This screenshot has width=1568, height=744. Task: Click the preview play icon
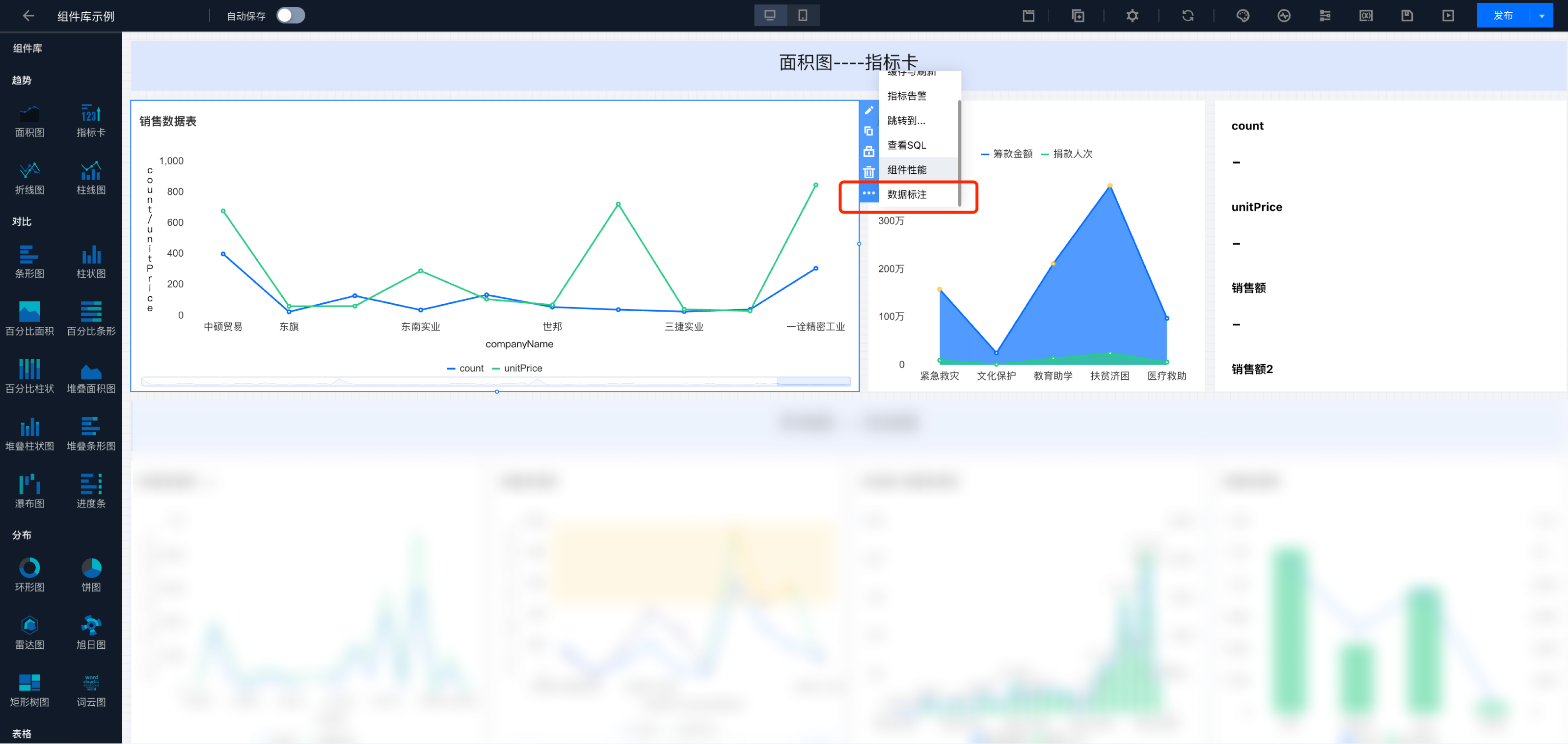[1448, 16]
